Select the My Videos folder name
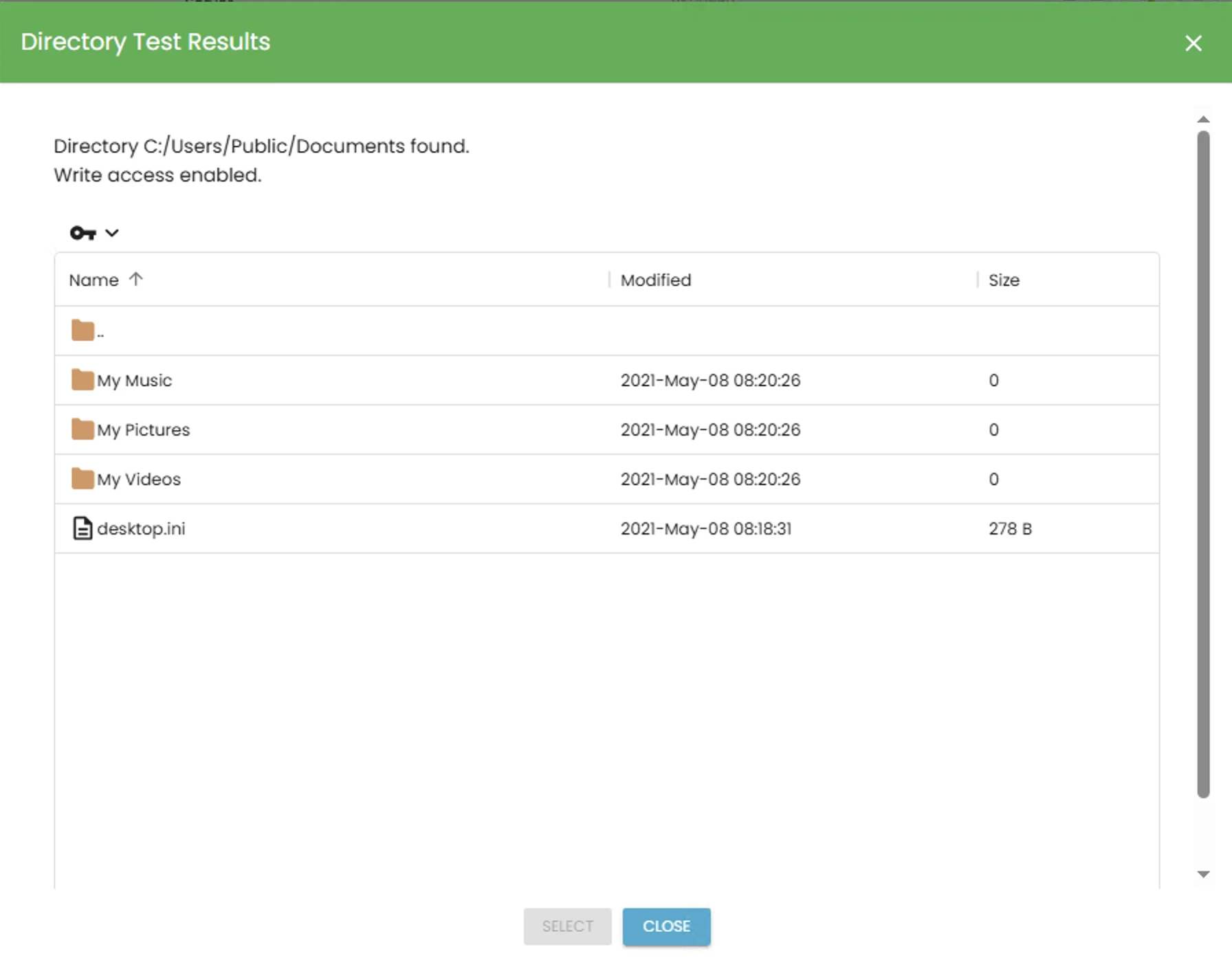The width and height of the screenshot is (1232, 973). 139,480
